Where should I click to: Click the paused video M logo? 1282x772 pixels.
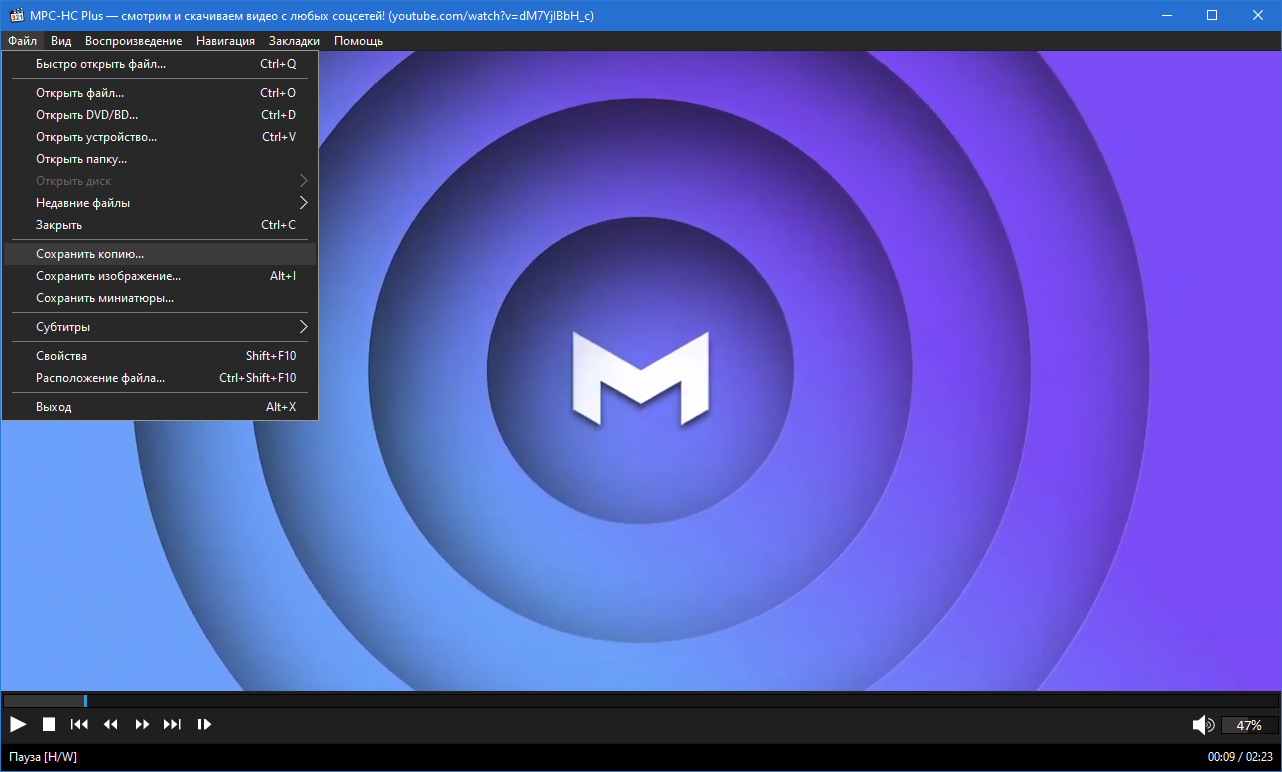pyautogui.click(x=641, y=377)
